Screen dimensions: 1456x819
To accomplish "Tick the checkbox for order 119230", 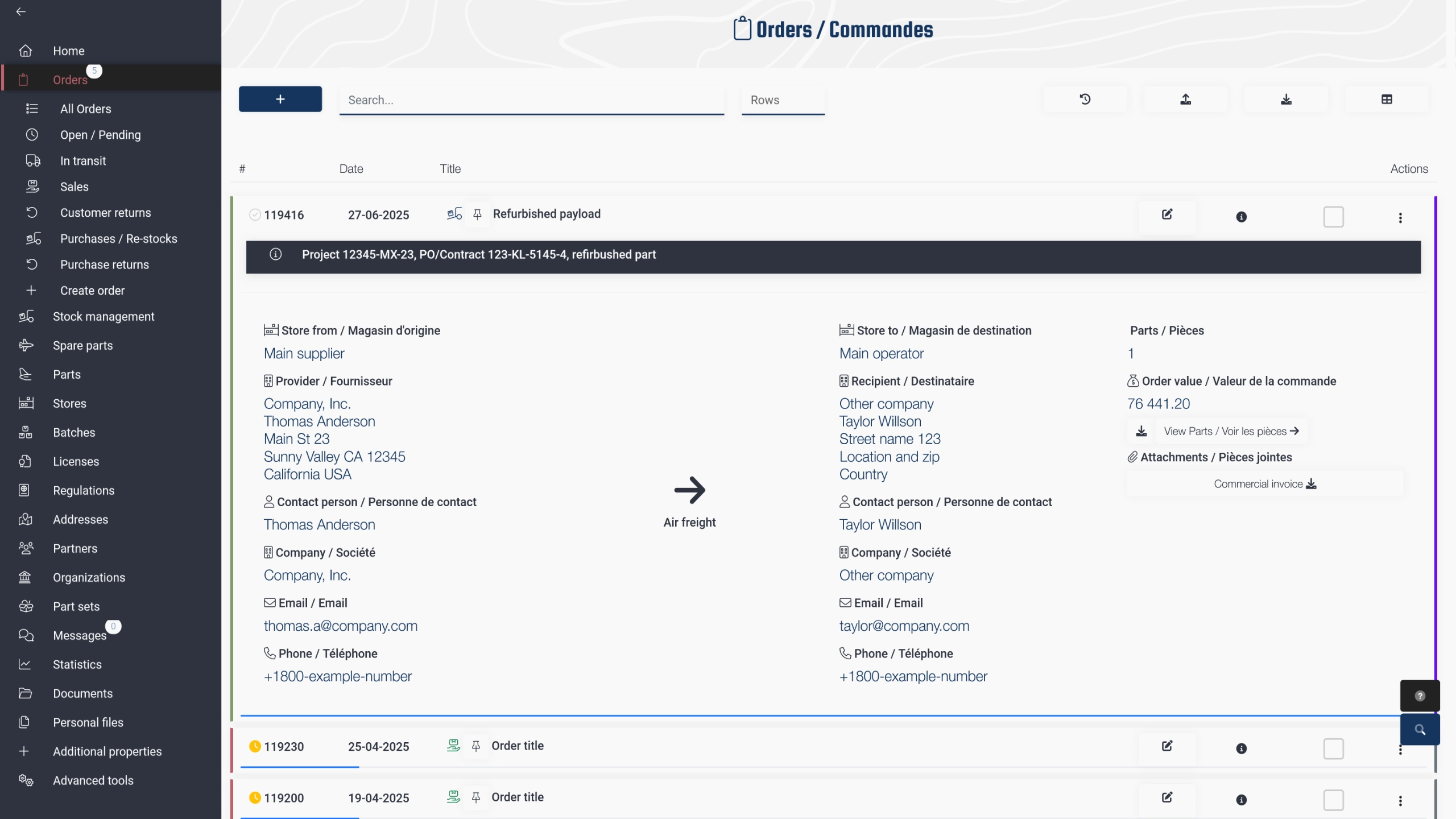I will point(1333,748).
